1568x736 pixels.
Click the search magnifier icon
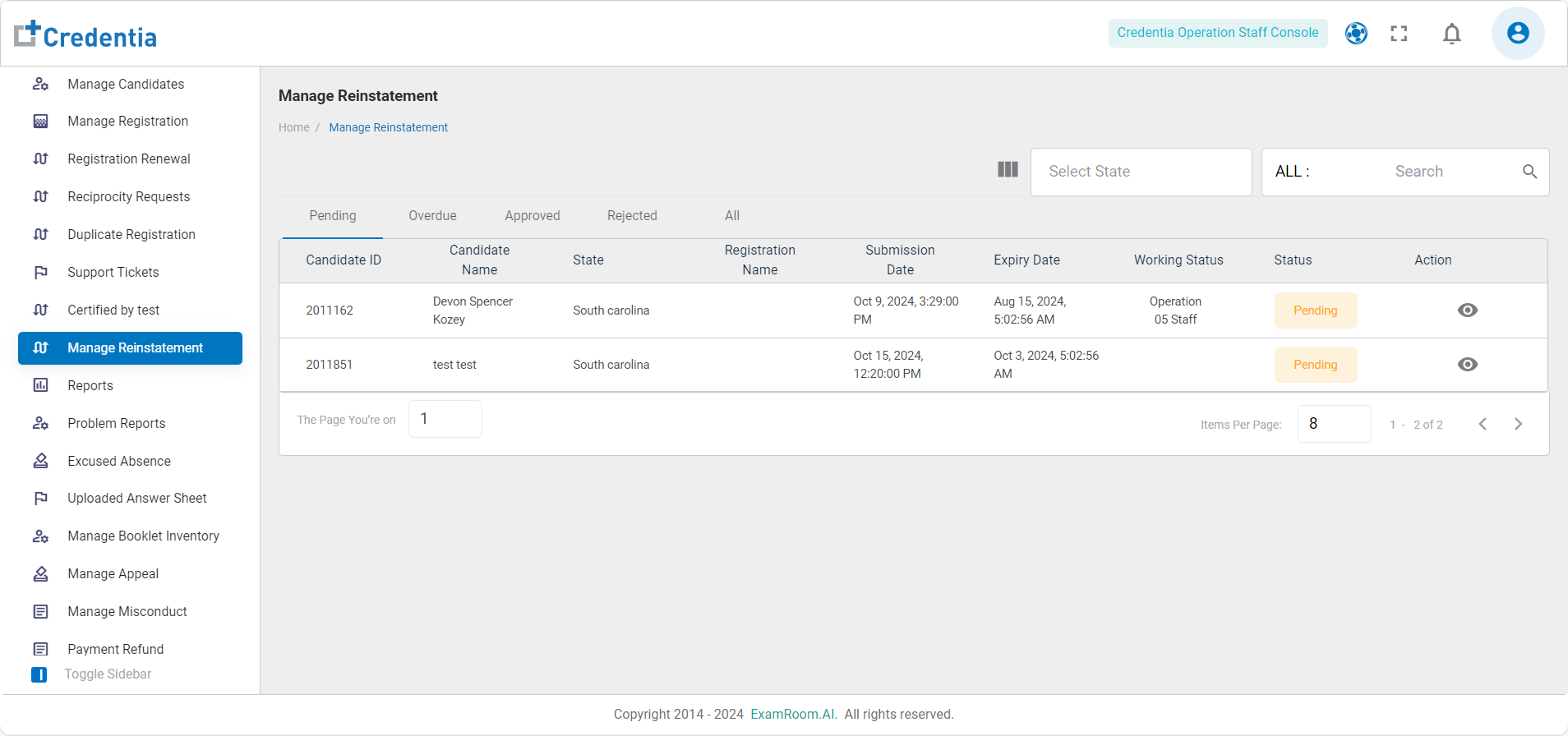[x=1529, y=172]
